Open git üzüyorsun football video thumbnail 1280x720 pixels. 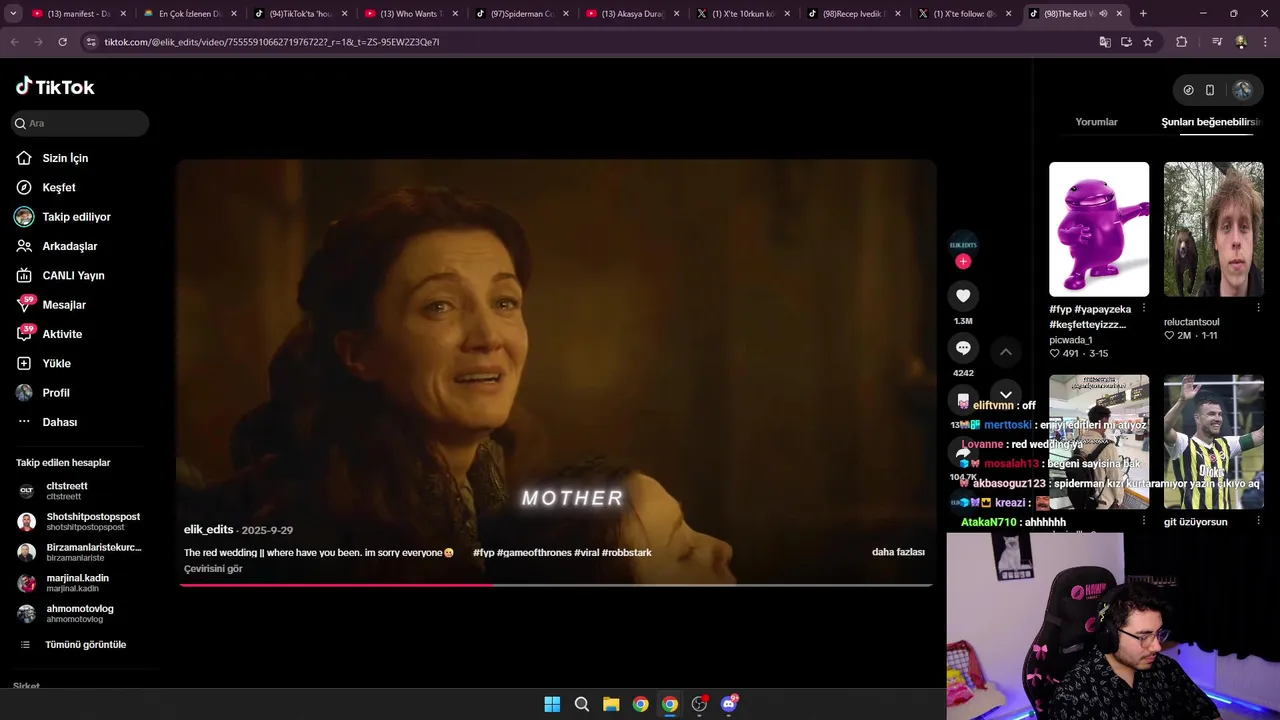tap(1214, 442)
